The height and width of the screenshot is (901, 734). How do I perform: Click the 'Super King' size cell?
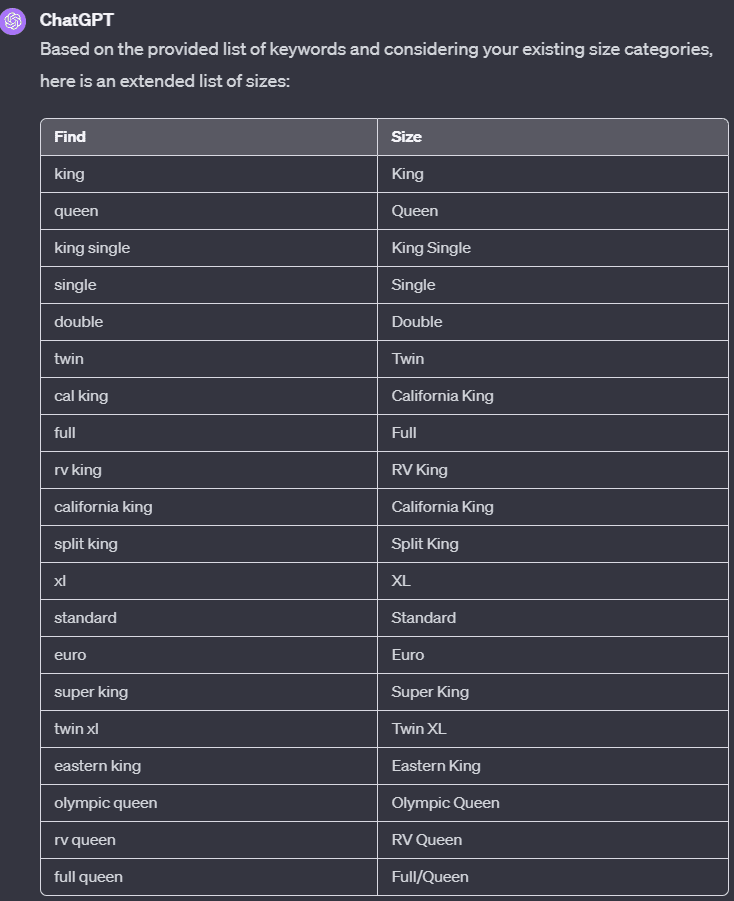pyautogui.click(x=430, y=692)
